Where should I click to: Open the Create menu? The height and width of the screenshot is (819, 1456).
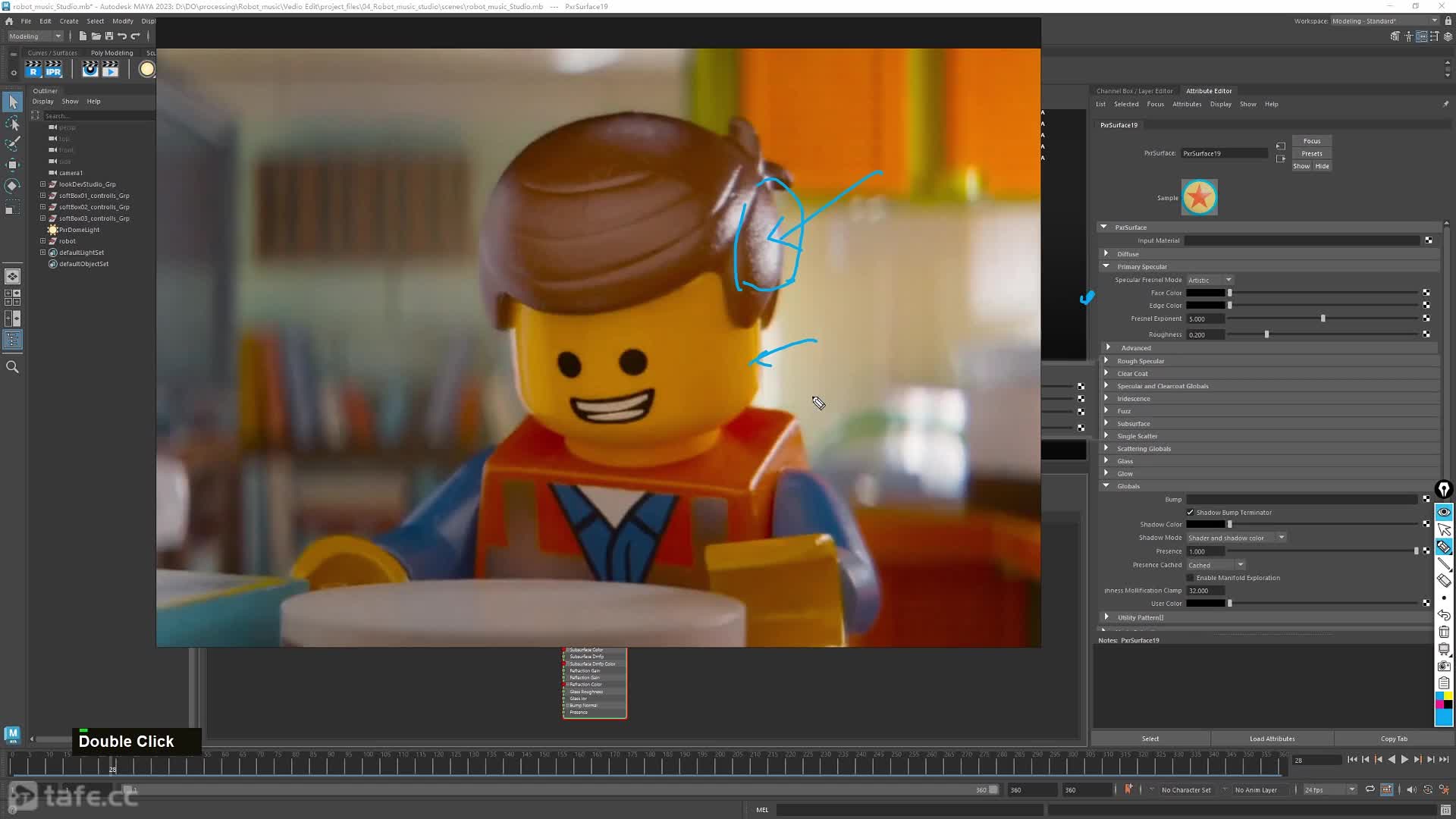[x=69, y=21]
